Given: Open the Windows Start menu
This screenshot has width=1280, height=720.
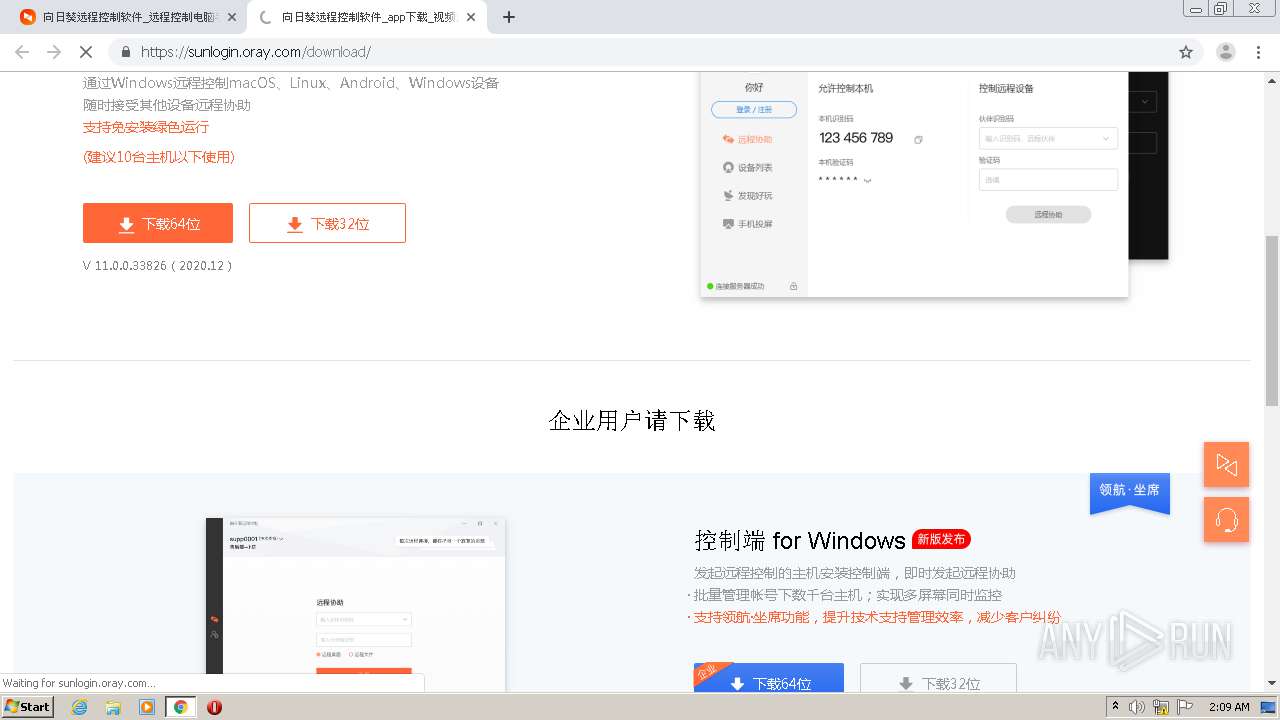Looking at the screenshot, I should 27,706.
